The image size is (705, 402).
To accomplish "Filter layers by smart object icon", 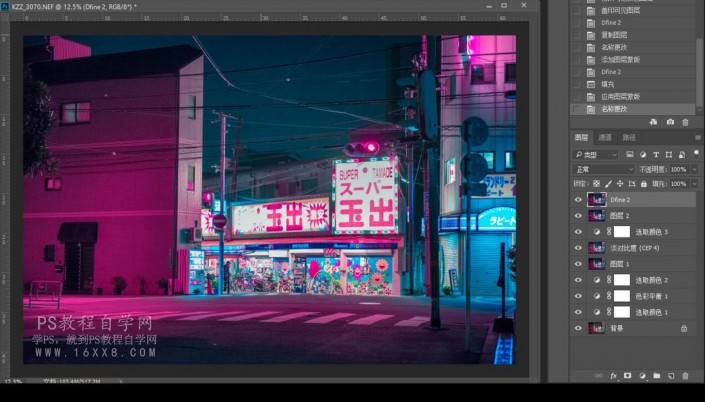I will [682, 155].
